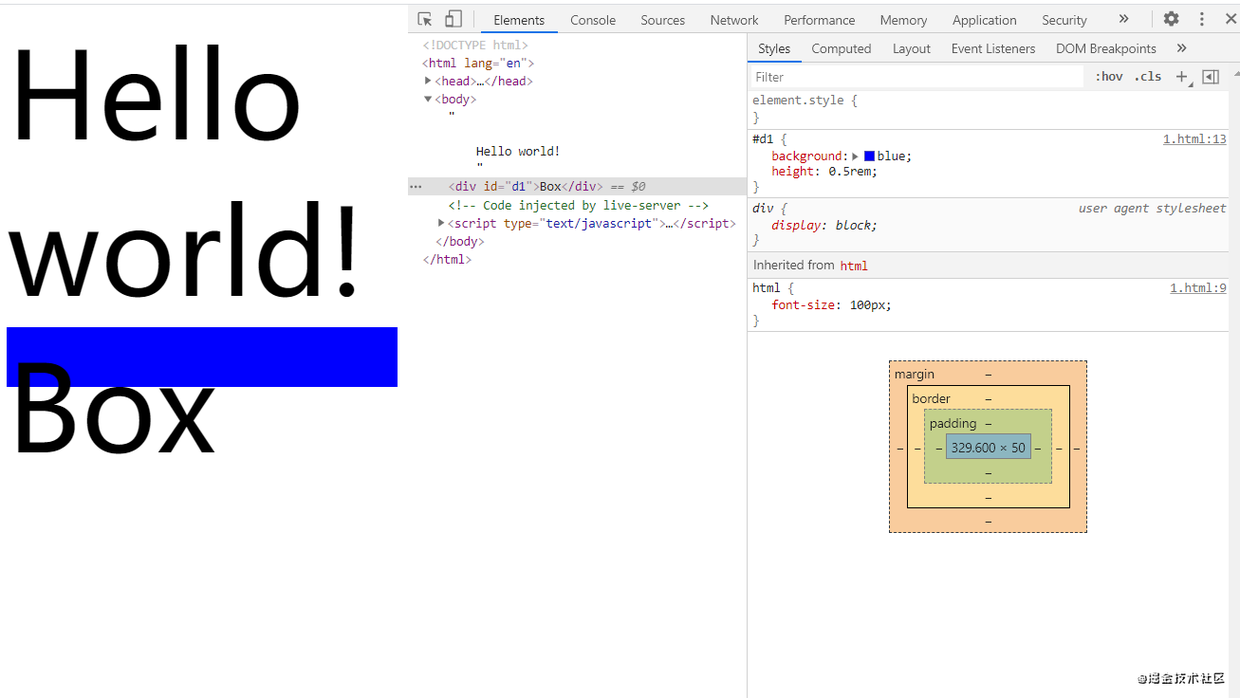
Task: Open DevTools settings gear
Action: [x=1171, y=19]
